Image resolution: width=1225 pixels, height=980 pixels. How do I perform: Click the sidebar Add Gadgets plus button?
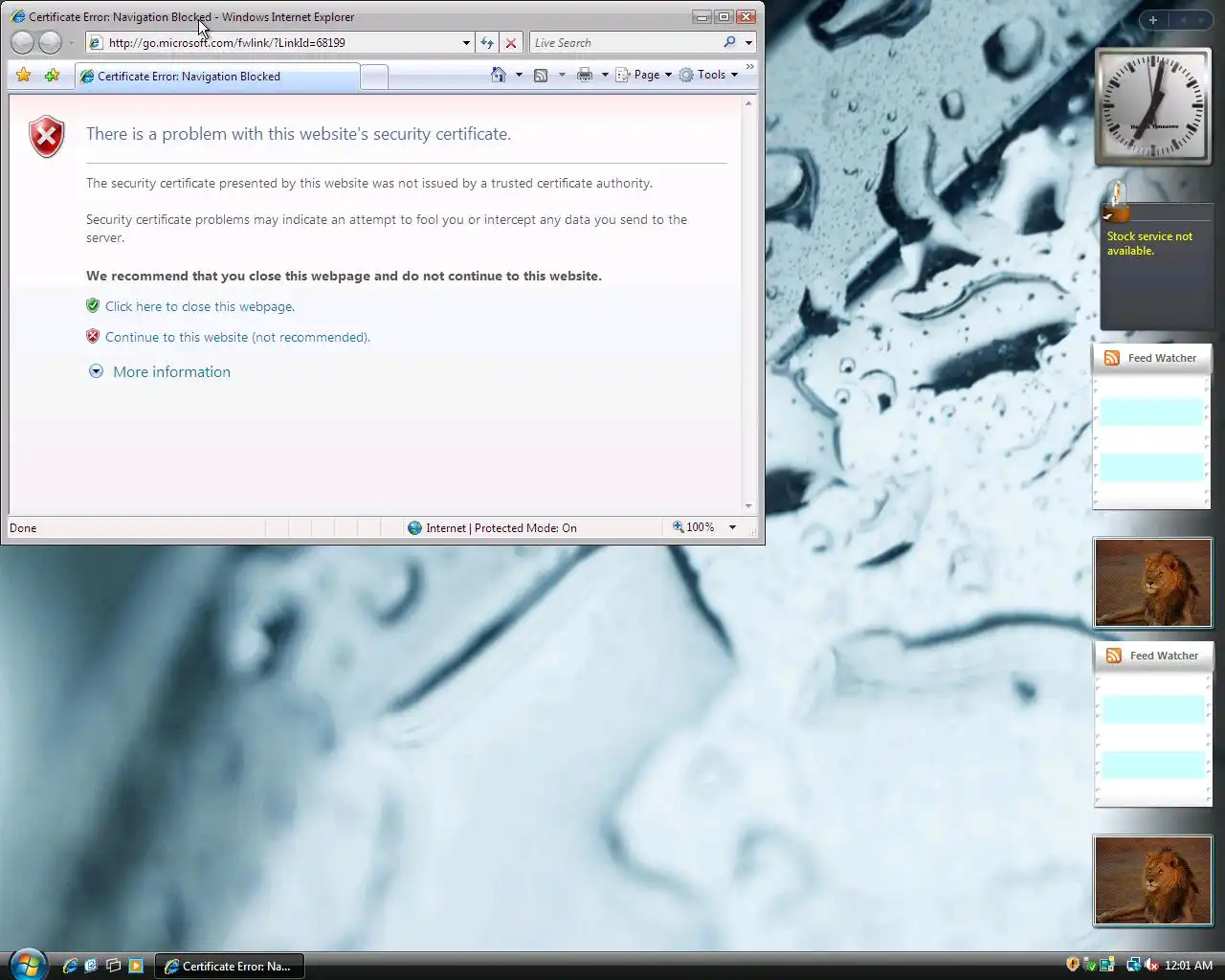(x=1153, y=19)
